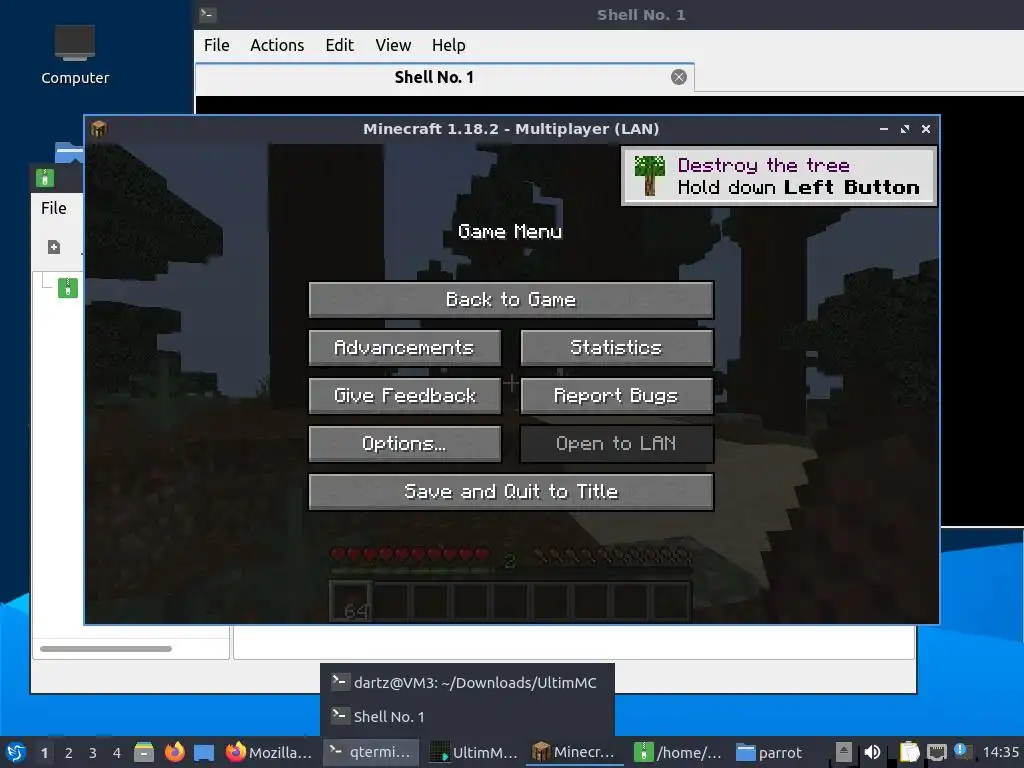The height and width of the screenshot is (768, 1024).
Task: Click the 14:35 taskbar clock
Action: (x=1000, y=752)
